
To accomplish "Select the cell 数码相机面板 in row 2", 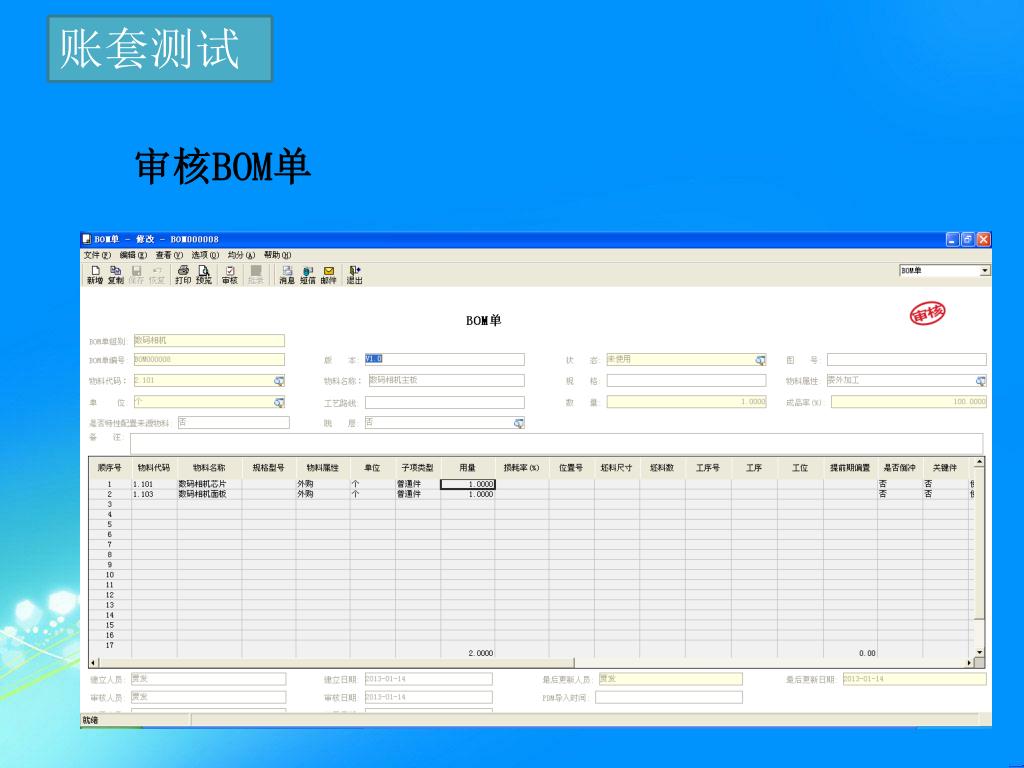I will click(209, 494).
